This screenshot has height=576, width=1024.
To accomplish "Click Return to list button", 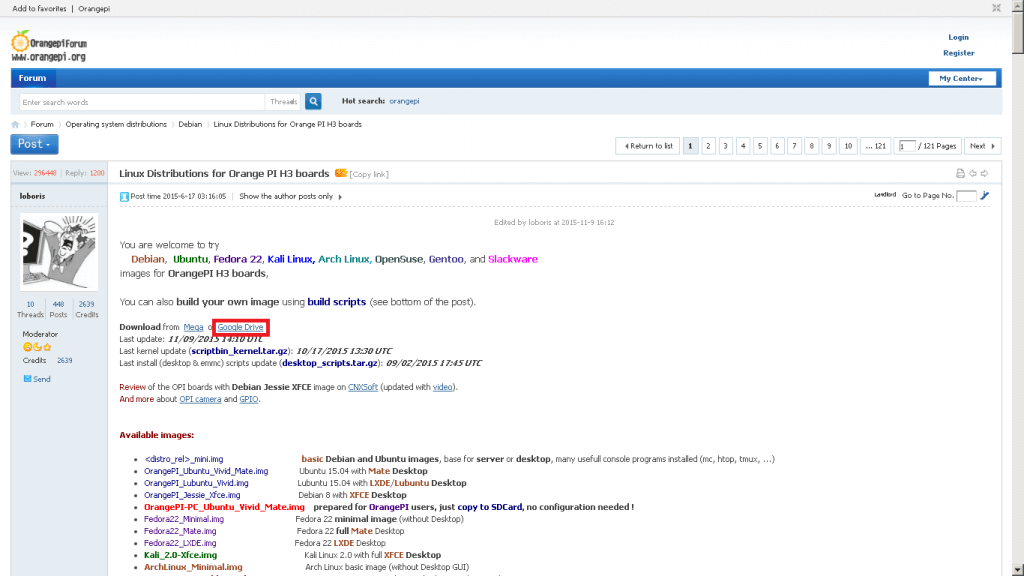I will click(648, 146).
